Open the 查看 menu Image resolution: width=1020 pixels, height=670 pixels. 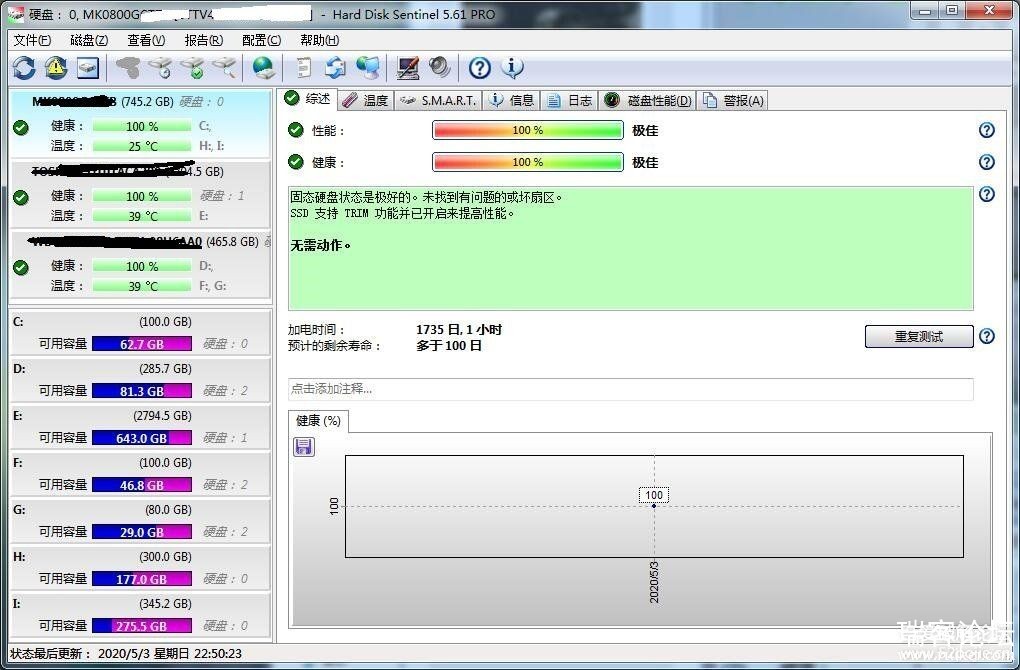tap(146, 40)
